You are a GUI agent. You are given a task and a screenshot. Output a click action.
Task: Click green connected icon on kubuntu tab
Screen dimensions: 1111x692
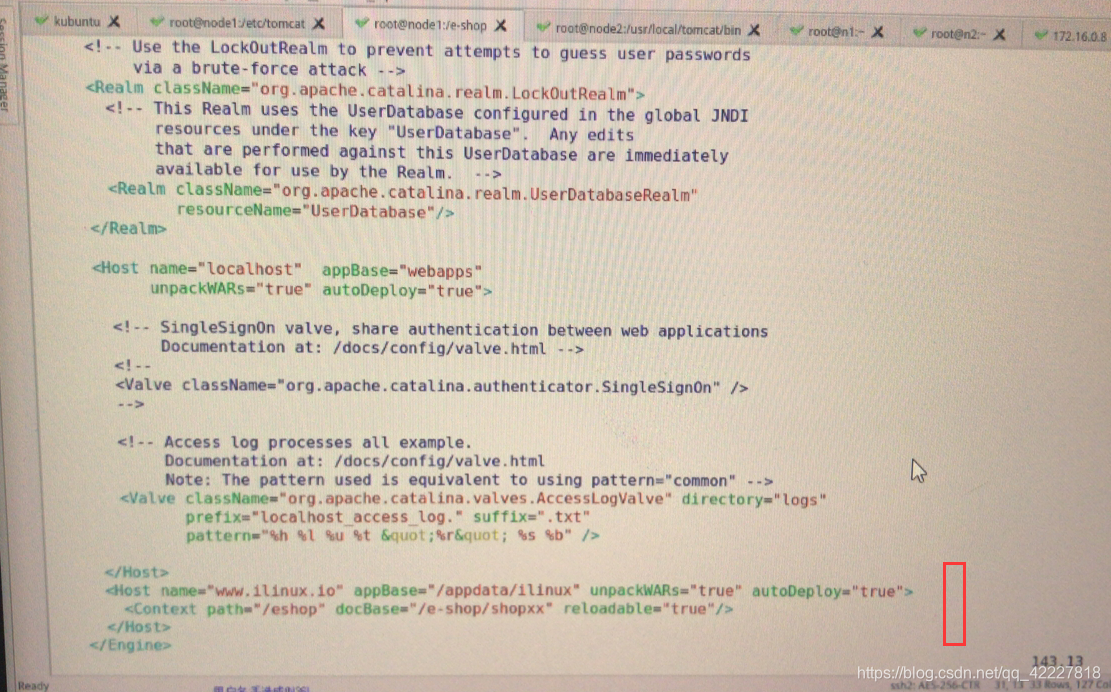tap(41, 21)
